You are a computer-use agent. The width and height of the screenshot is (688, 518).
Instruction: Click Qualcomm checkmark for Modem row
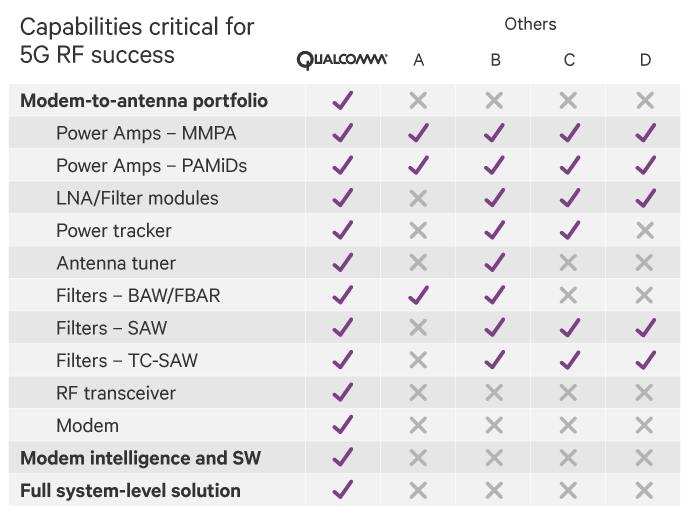tap(342, 425)
